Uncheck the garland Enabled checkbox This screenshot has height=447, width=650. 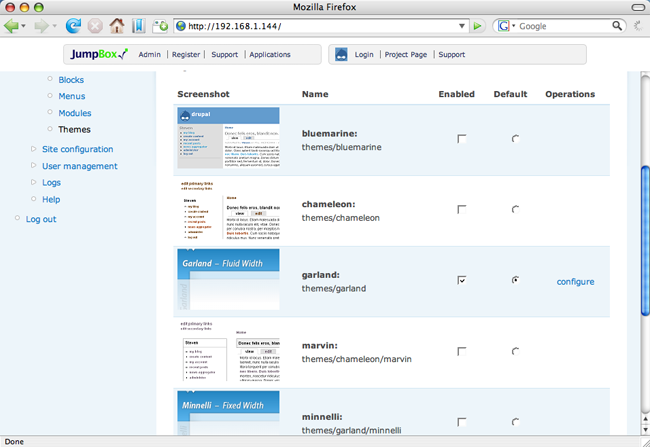pos(461,280)
